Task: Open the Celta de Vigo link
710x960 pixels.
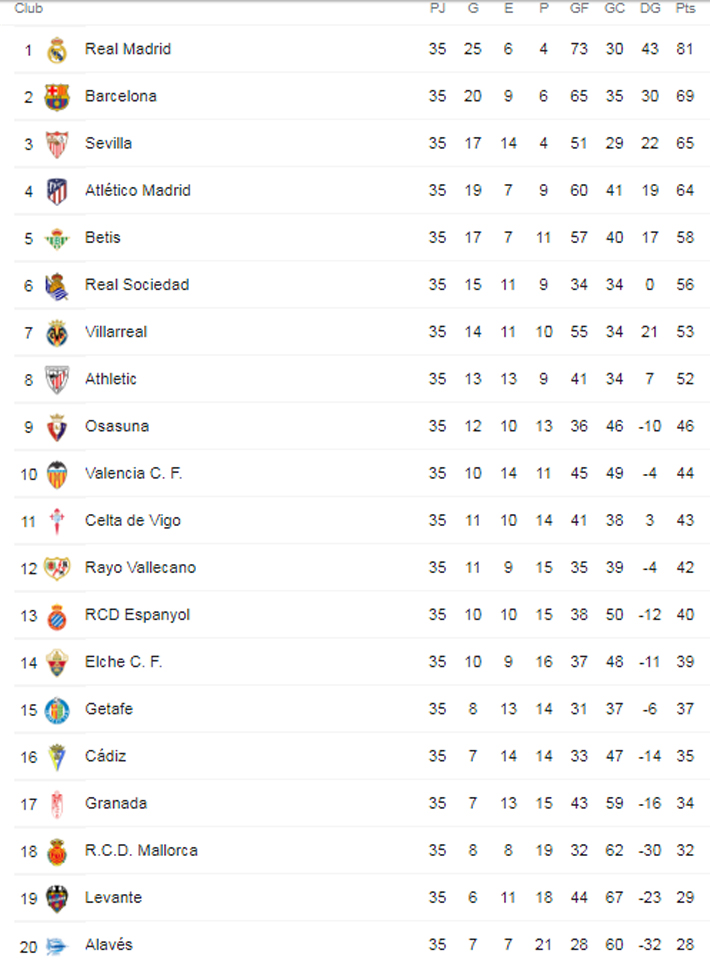Action: pos(133,520)
